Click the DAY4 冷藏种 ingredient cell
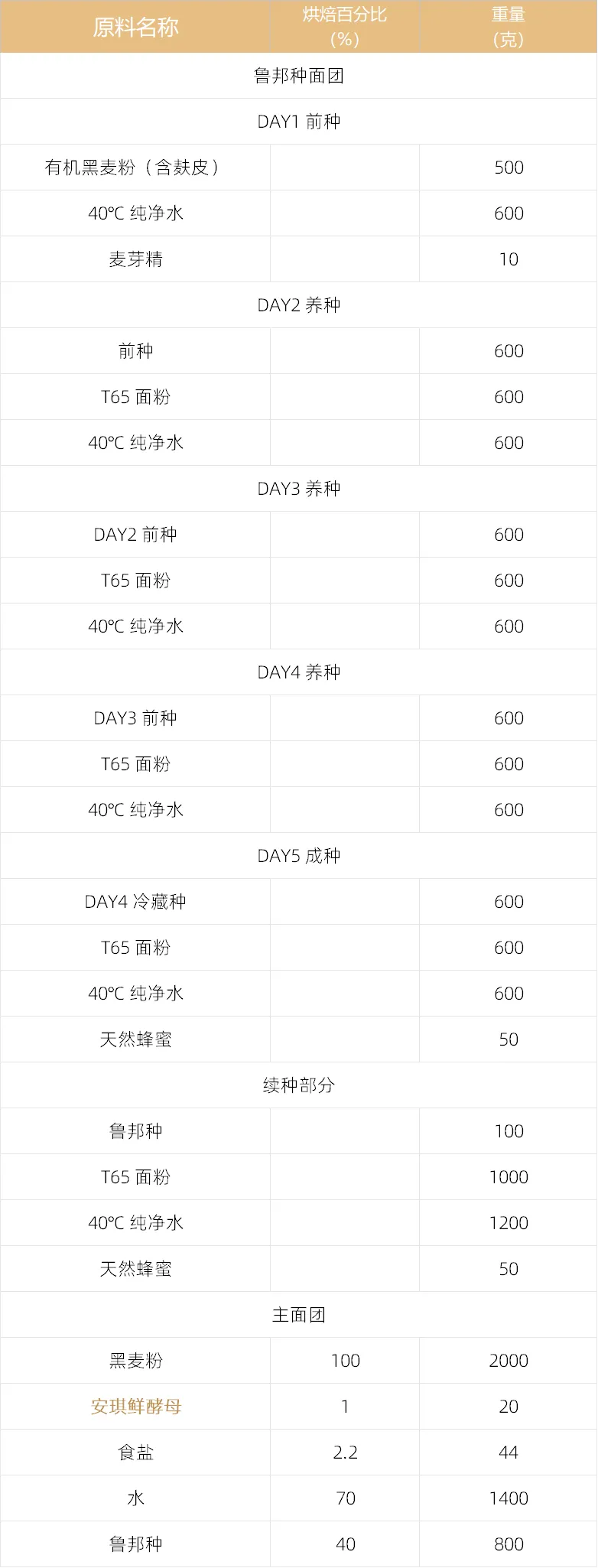 pos(135,902)
